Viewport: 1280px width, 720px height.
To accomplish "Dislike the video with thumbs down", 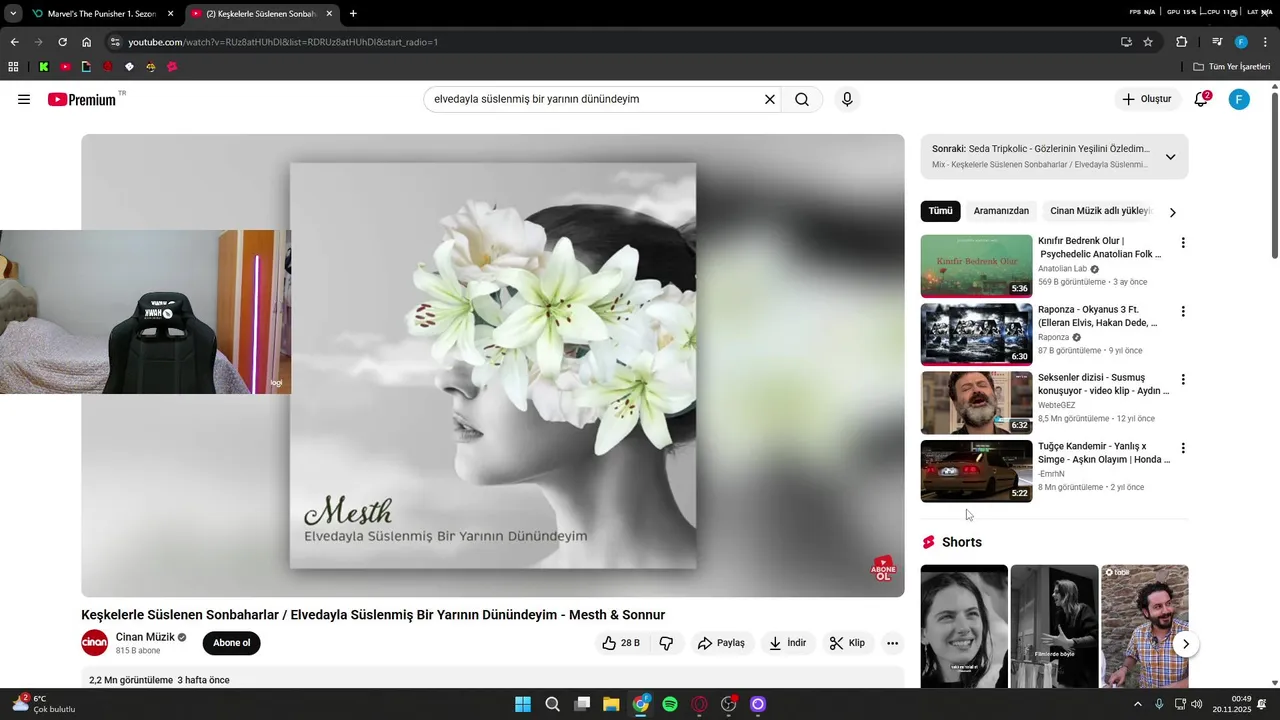I will click(x=667, y=643).
